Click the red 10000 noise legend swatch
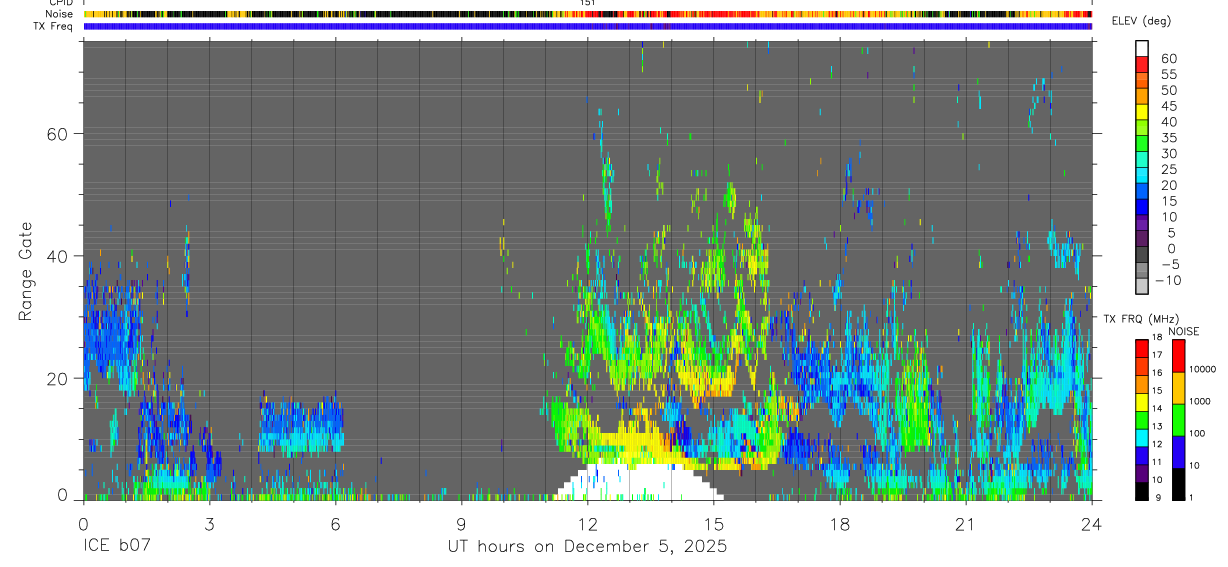Viewport: 1228px width, 567px height. [x=1178, y=356]
